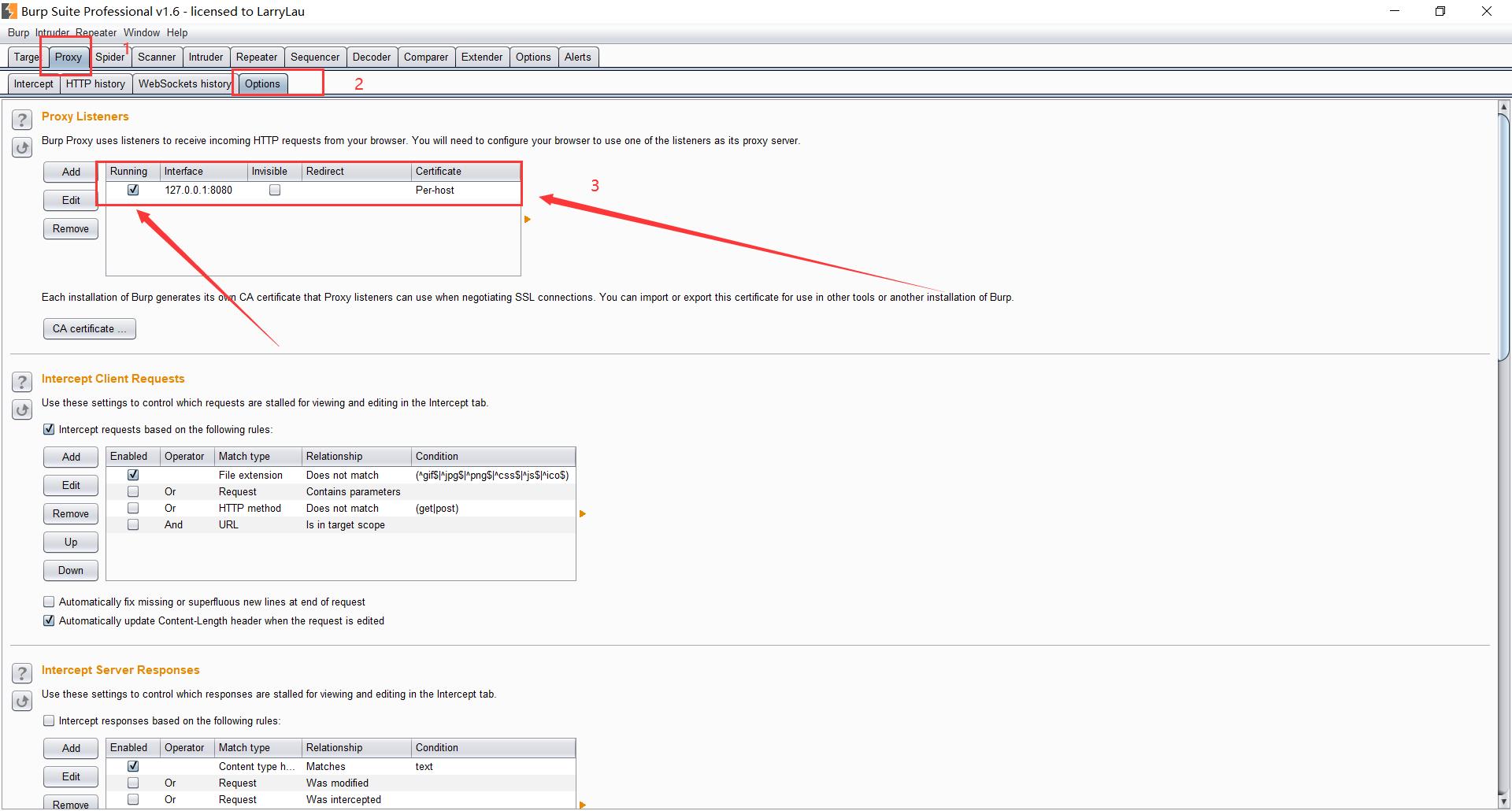Viewport: 1512px width, 811px height.
Task: Add a client request interception rule
Action: coord(71,457)
